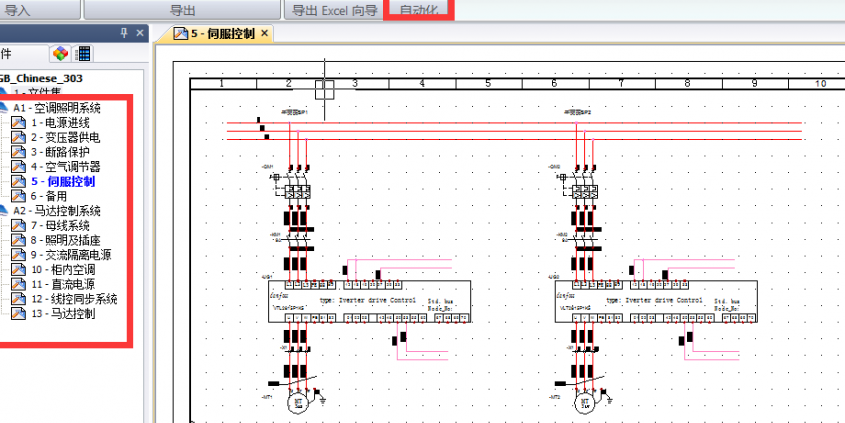The image size is (845, 423).
Task: Pin the side panel with pushpin icon
Action: pyautogui.click(x=124, y=33)
